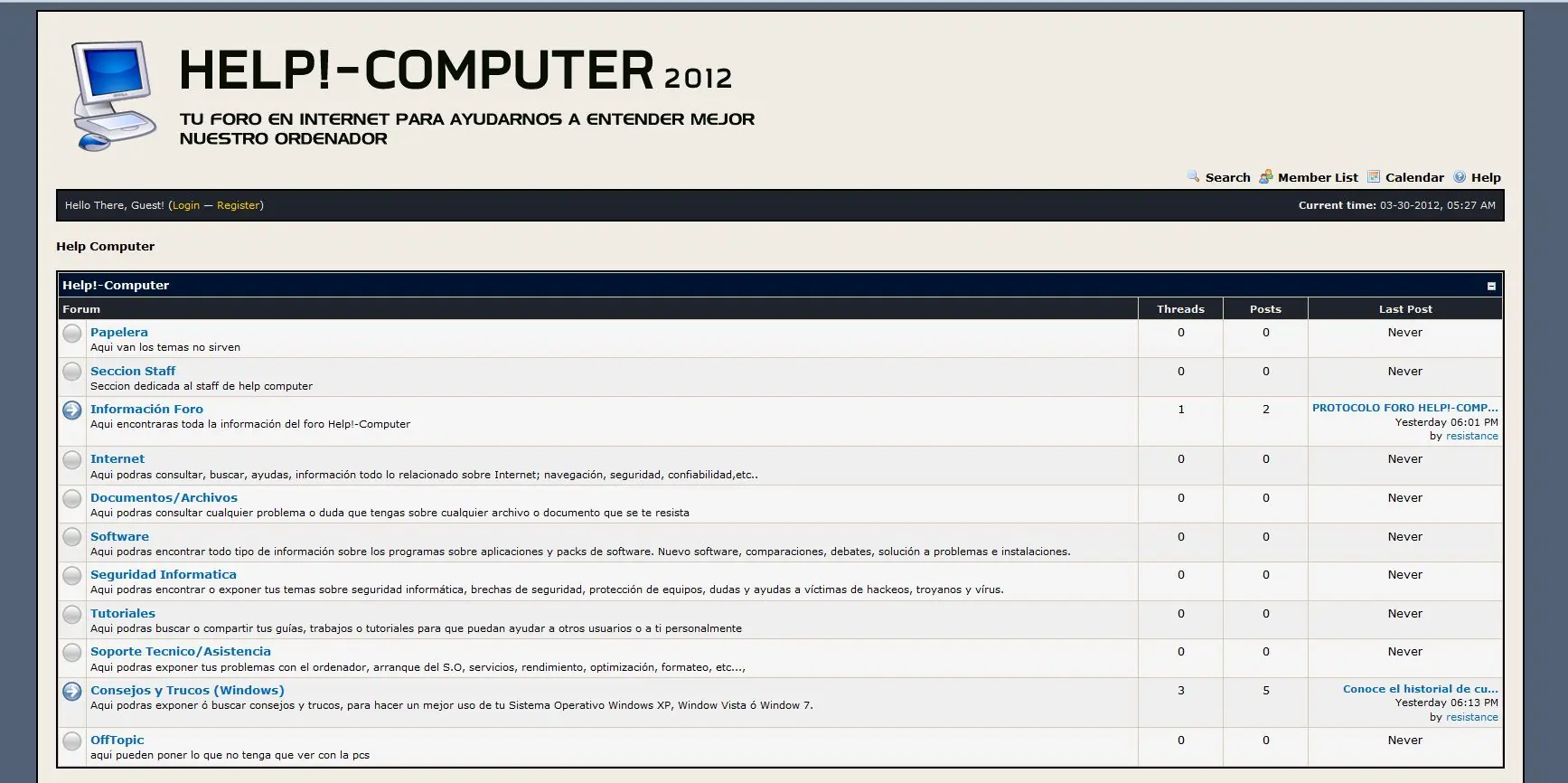
Task: Open the Internet forum
Action: click(x=117, y=458)
